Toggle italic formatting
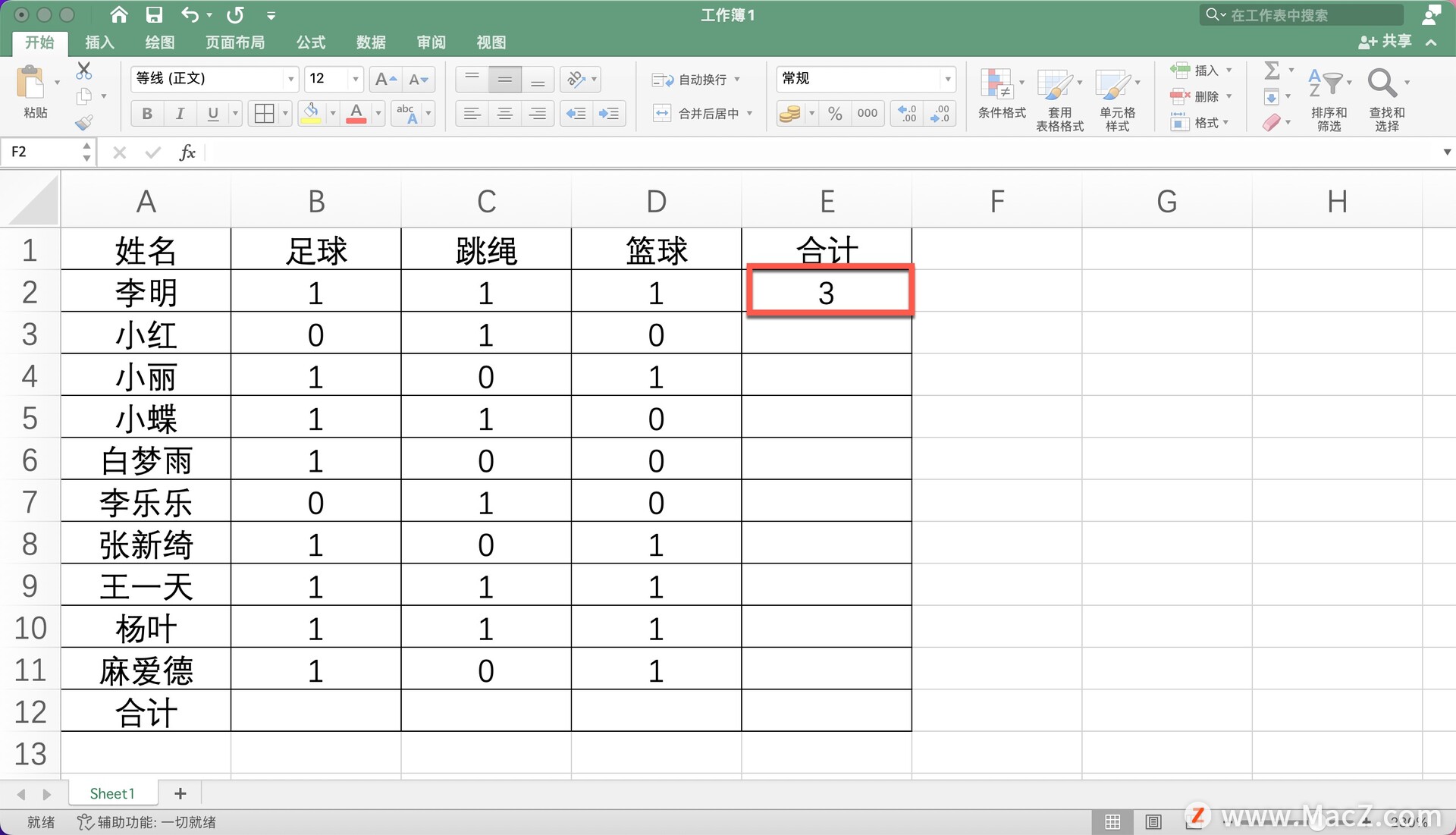 [180, 114]
